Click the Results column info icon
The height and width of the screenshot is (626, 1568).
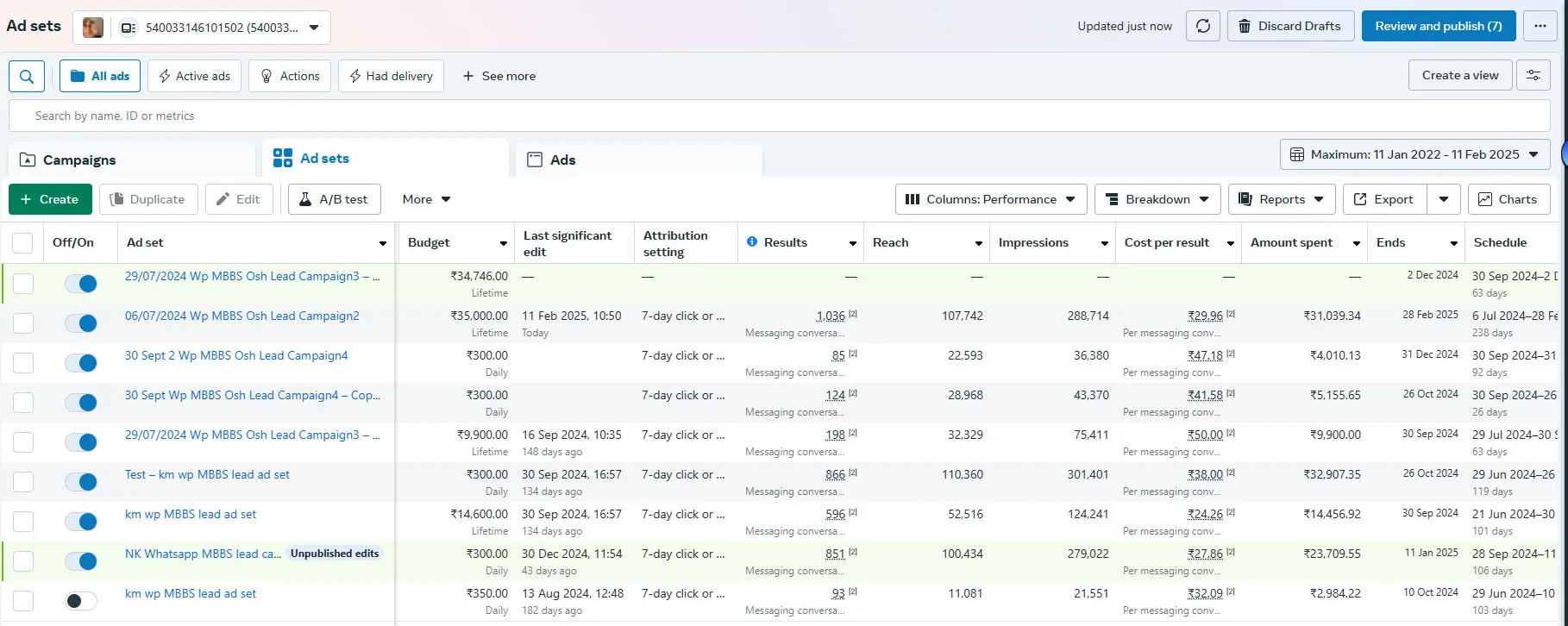point(752,242)
